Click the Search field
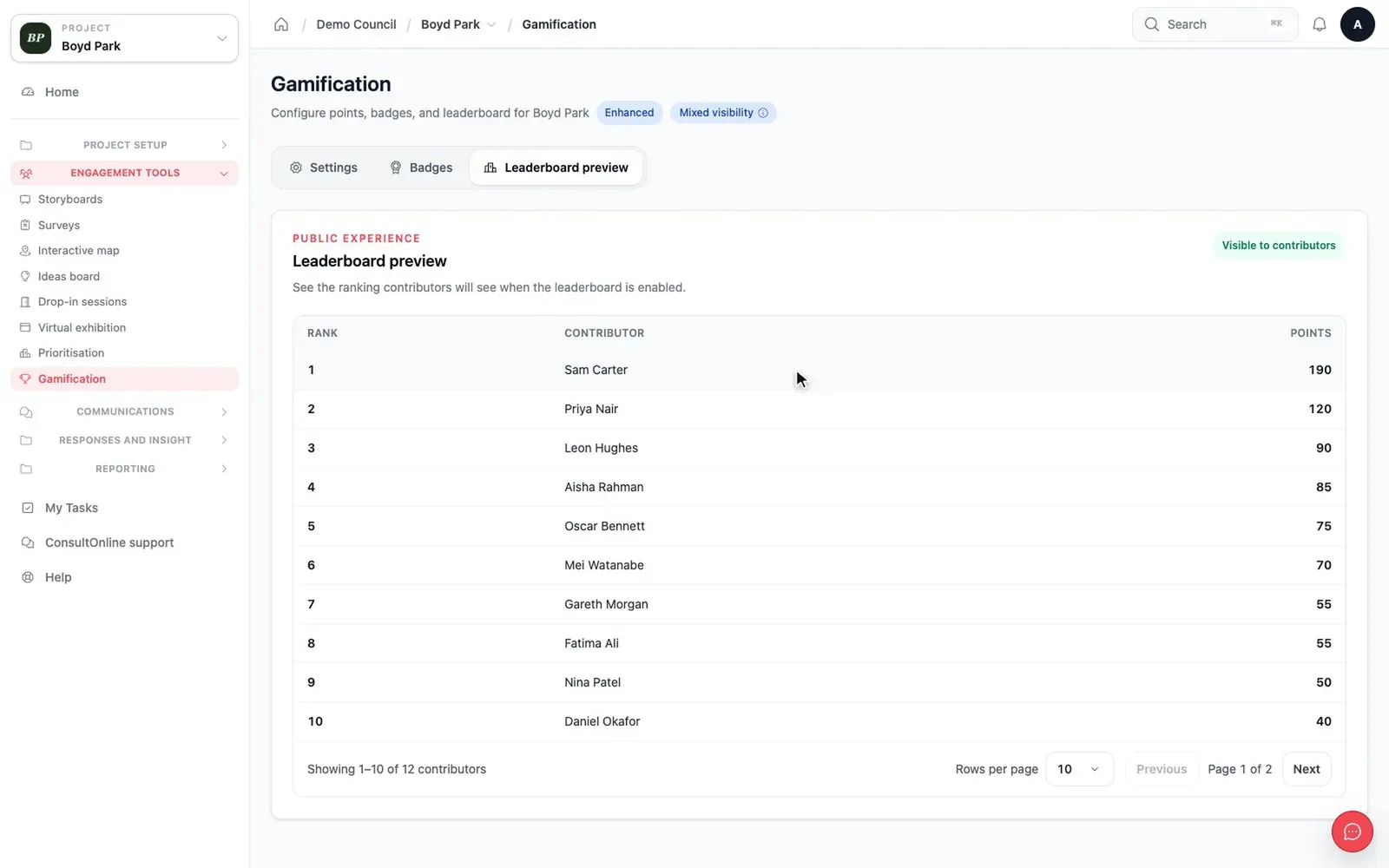The height and width of the screenshot is (868, 1389). coord(1215,24)
